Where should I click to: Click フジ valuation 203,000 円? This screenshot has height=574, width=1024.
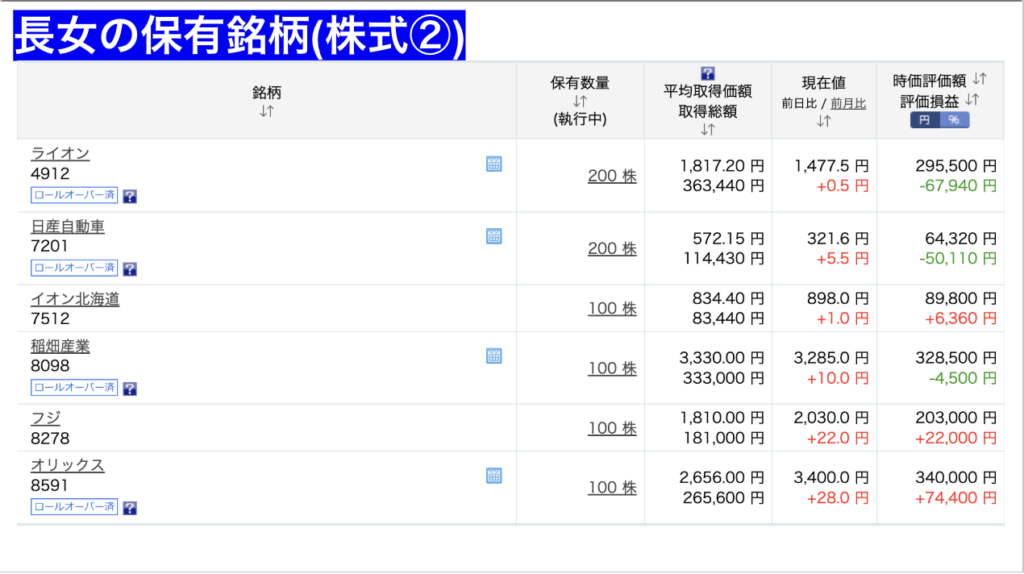956,418
